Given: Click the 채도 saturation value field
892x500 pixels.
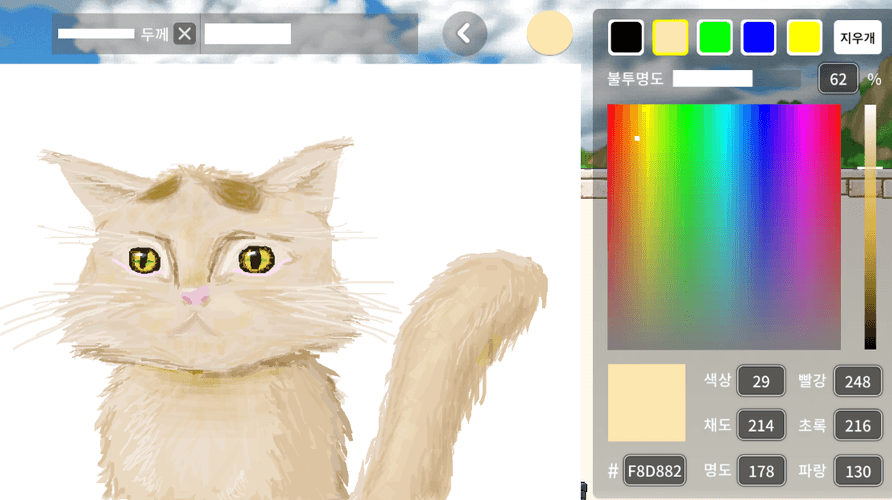Looking at the screenshot, I should pyautogui.click(x=761, y=426).
